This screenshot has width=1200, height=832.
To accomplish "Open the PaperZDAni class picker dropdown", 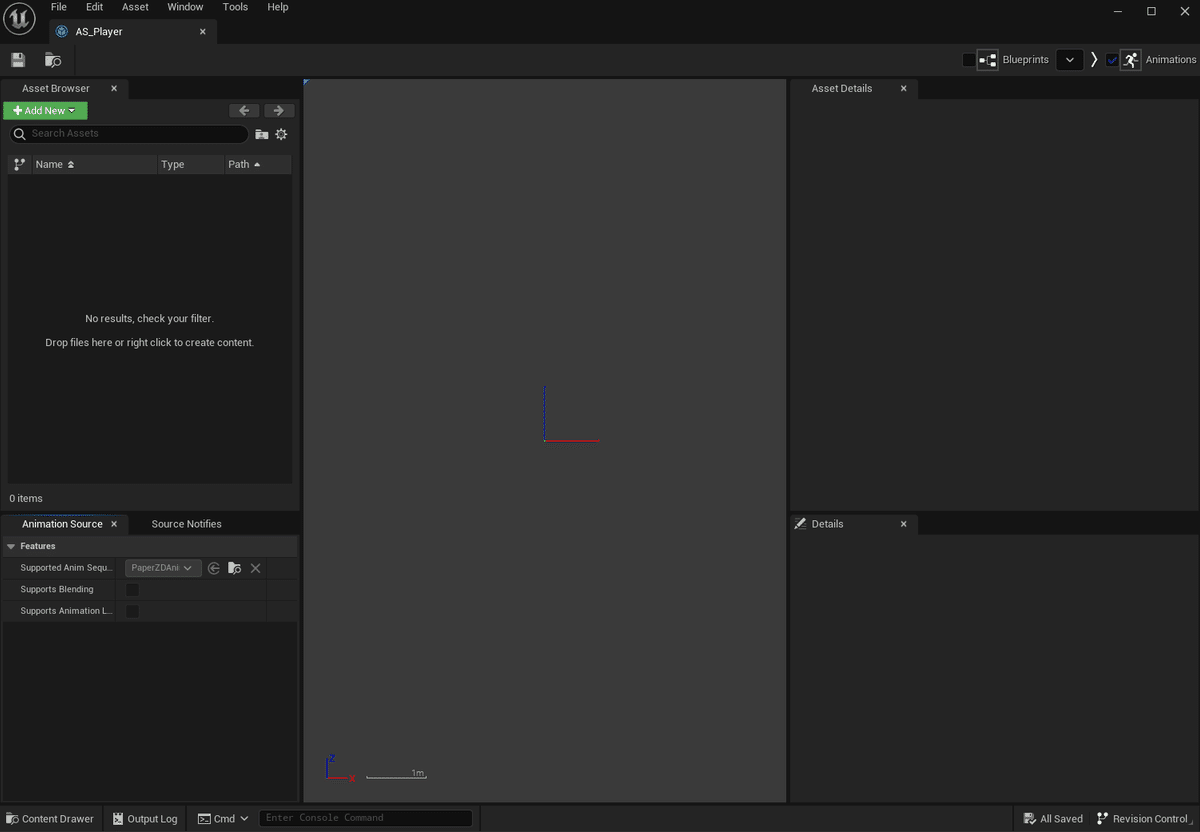I will pos(163,568).
